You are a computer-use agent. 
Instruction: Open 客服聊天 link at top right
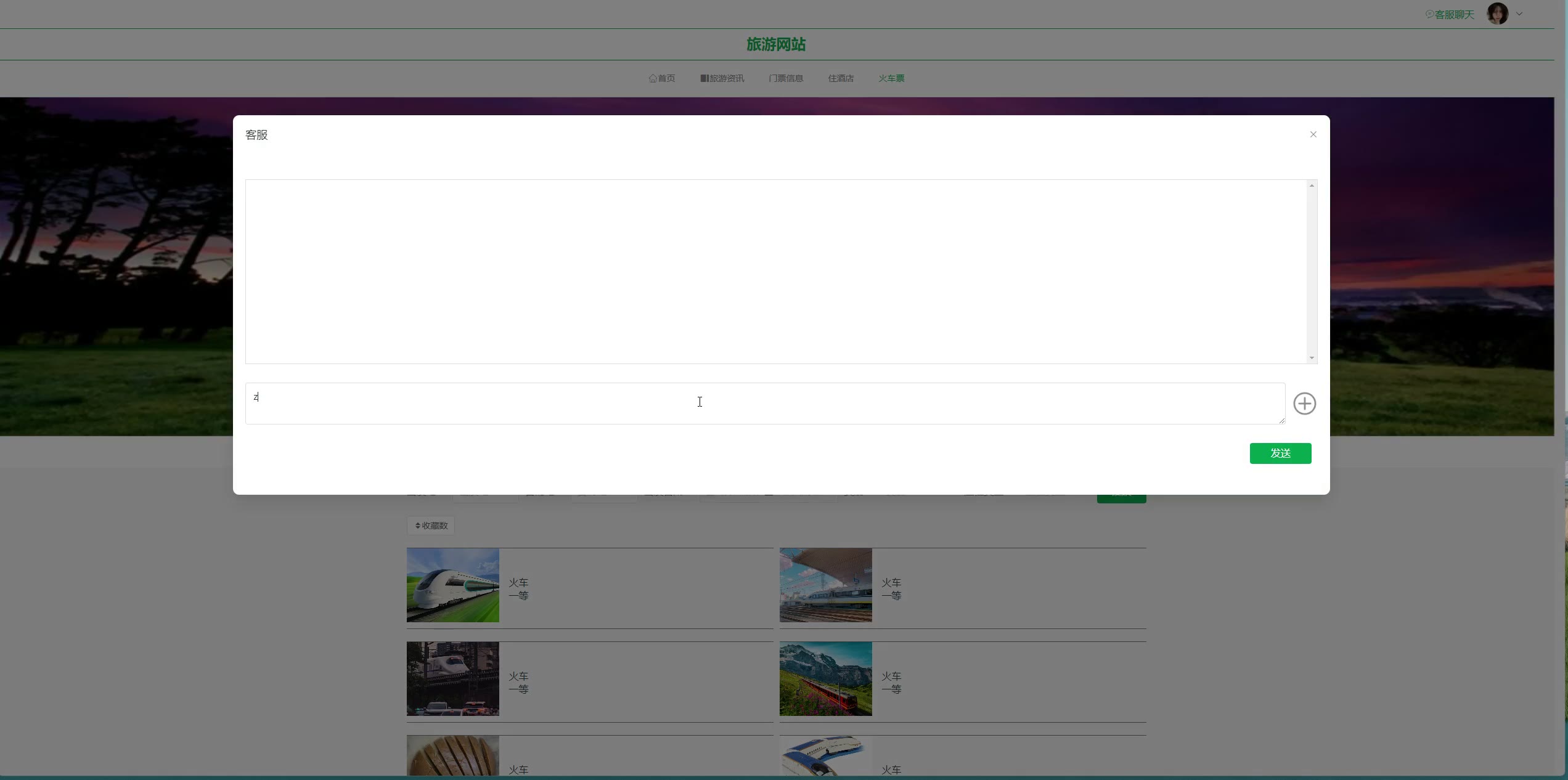coord(1450,14)
